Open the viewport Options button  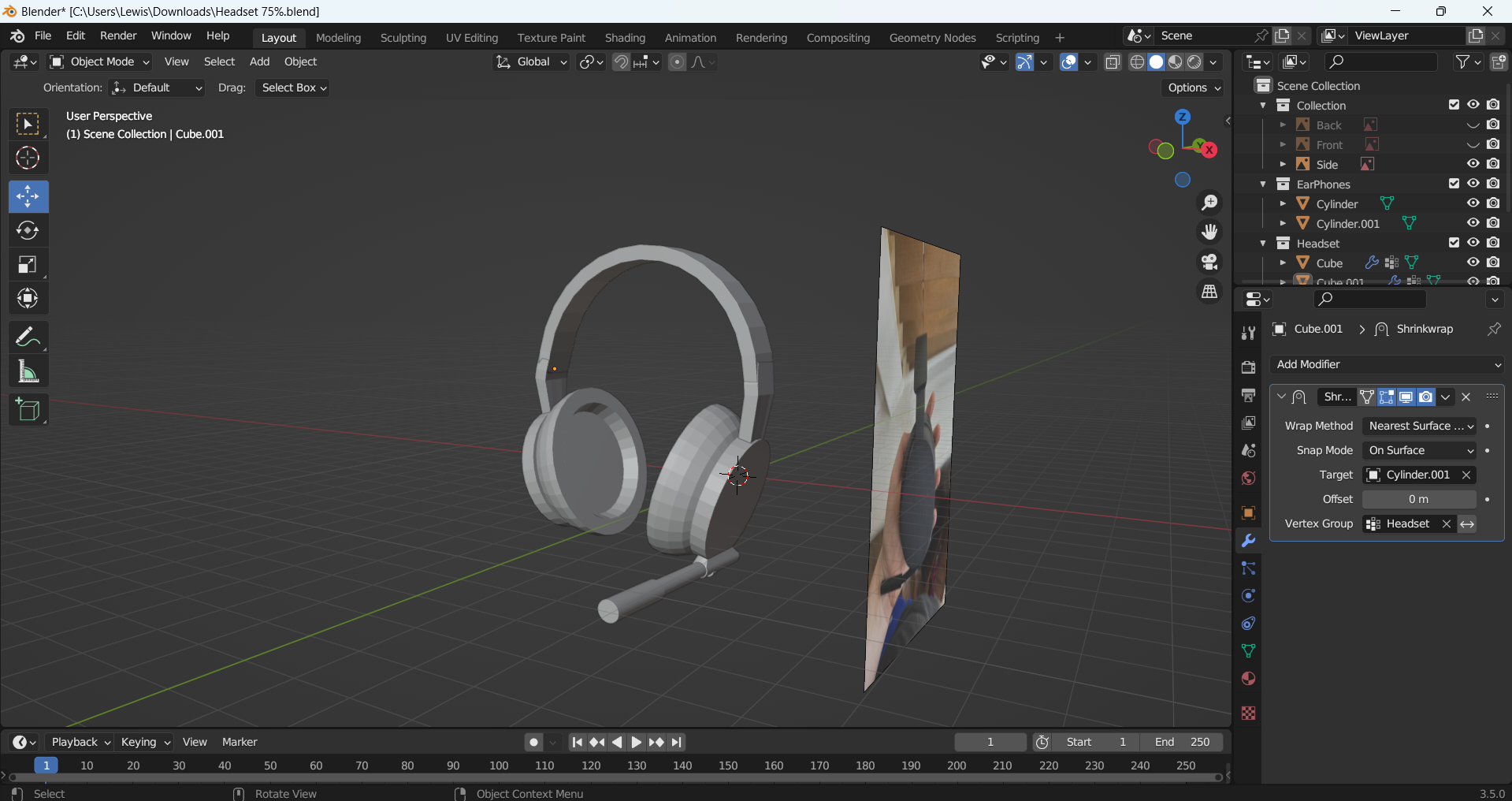[1194, 88]
